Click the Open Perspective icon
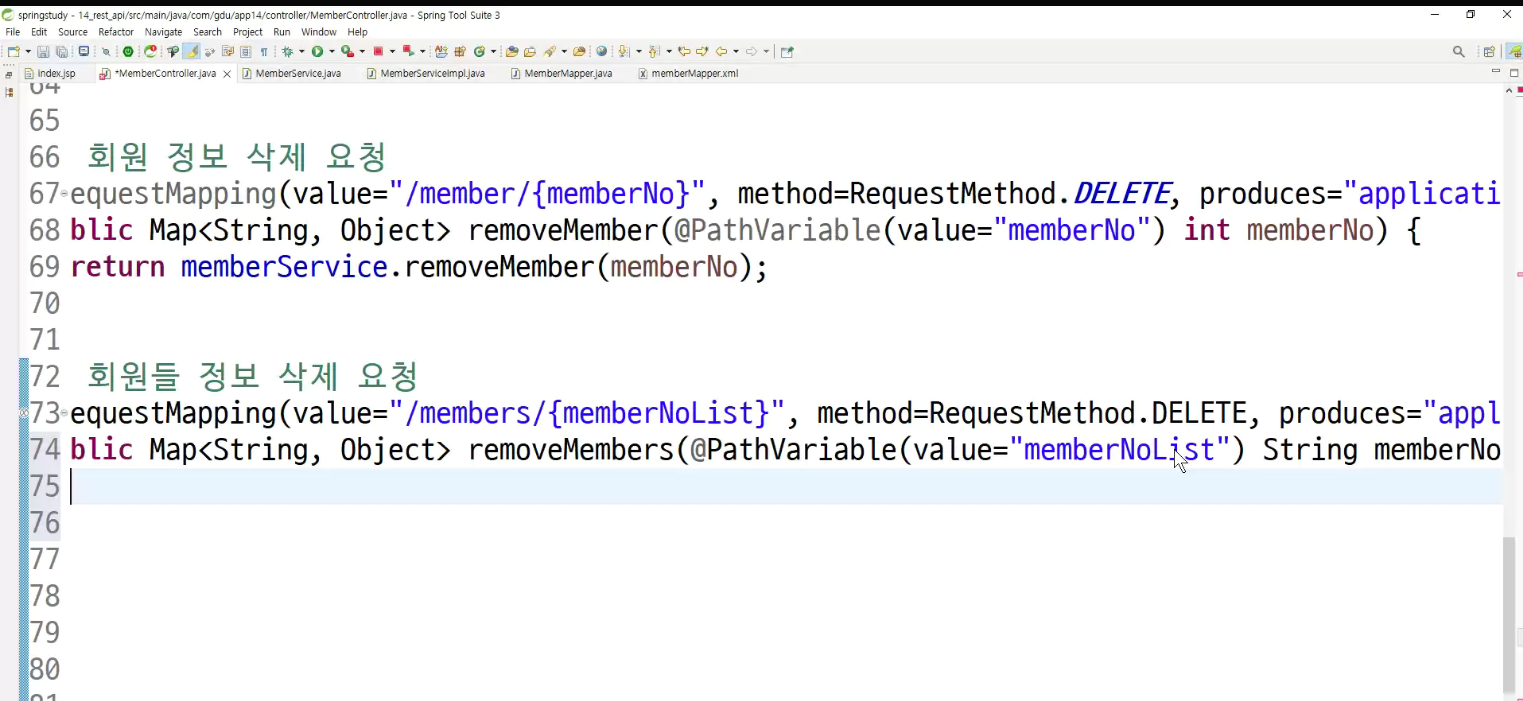This screenshot has height=701, width=1523. [x=1489, y=52]
